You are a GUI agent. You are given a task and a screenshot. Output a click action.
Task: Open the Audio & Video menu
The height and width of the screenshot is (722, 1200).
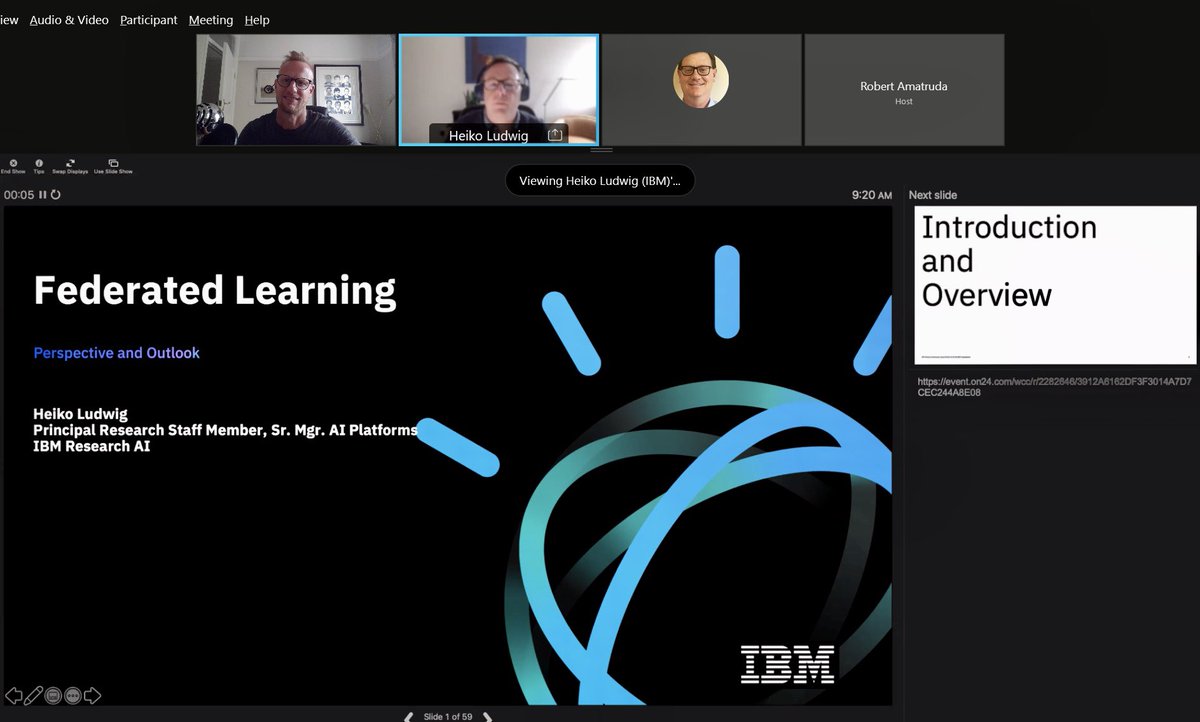click(69, 20)
